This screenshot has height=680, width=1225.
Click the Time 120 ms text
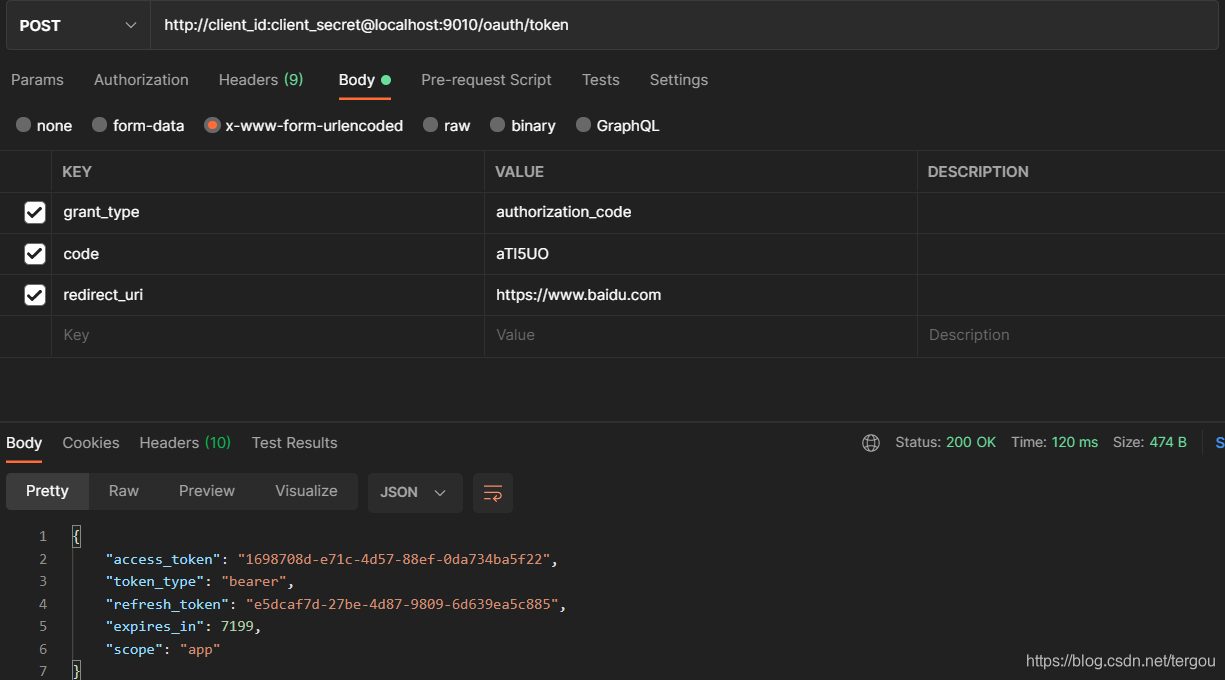(x=1054, y=442)
